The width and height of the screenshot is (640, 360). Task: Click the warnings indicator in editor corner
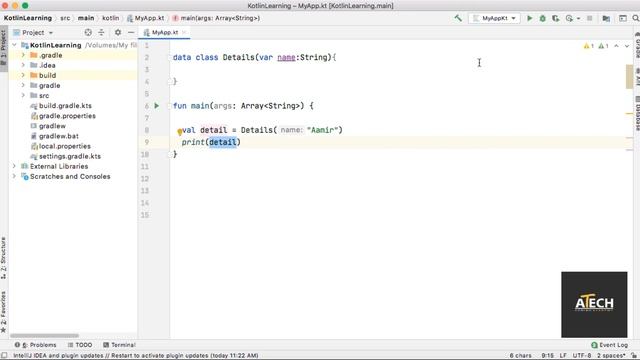pos(596,46)
